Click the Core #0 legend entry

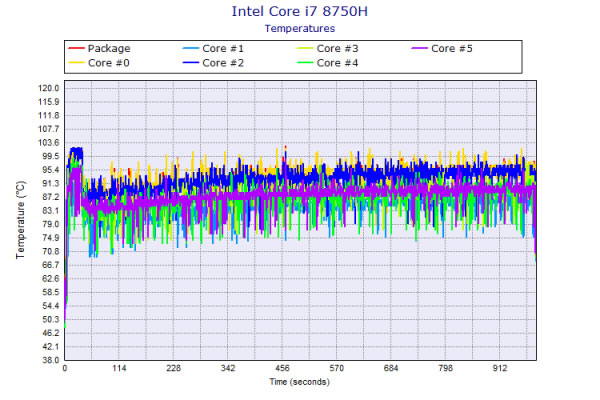tap(99, 63)
